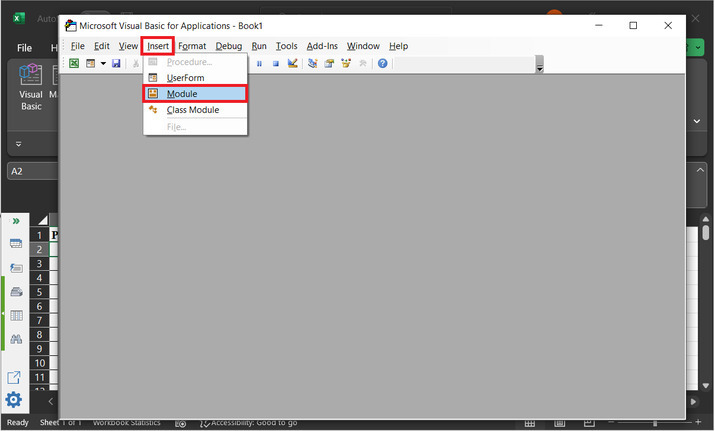Collapse the Excel formula bar chevron
715x431 pixels.
700,170
